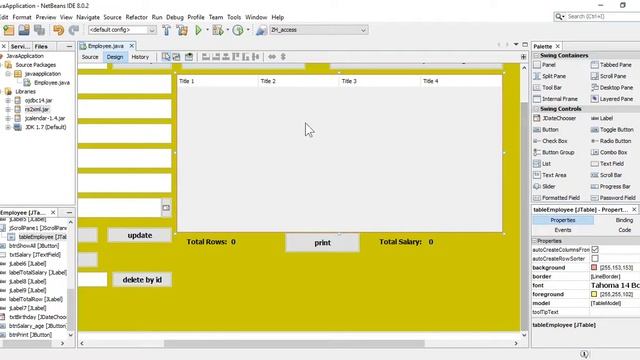Click the Preview Design icon
The image size is (640, 360).
point(189,57)
